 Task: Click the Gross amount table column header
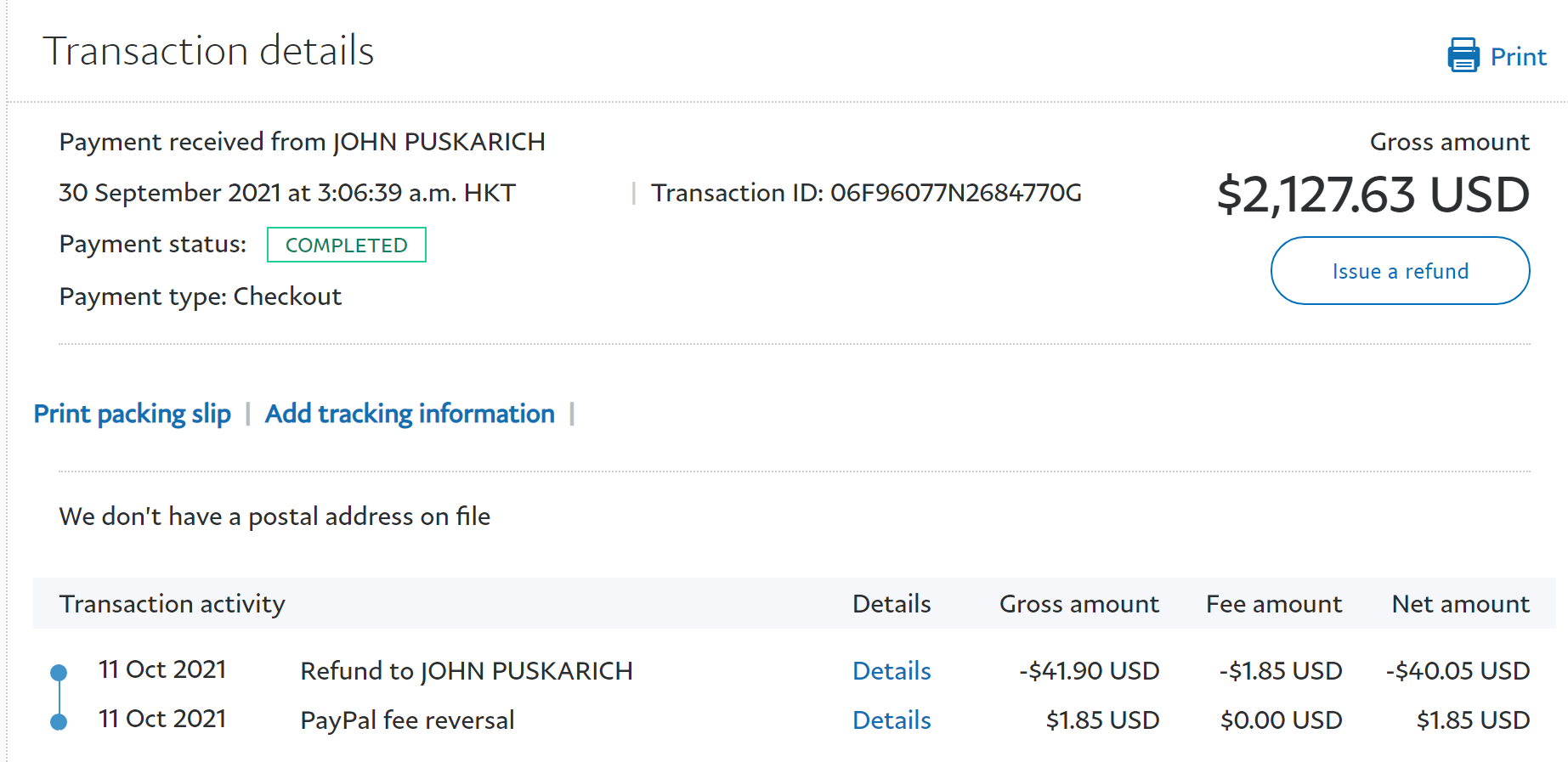coord(1078,604)
